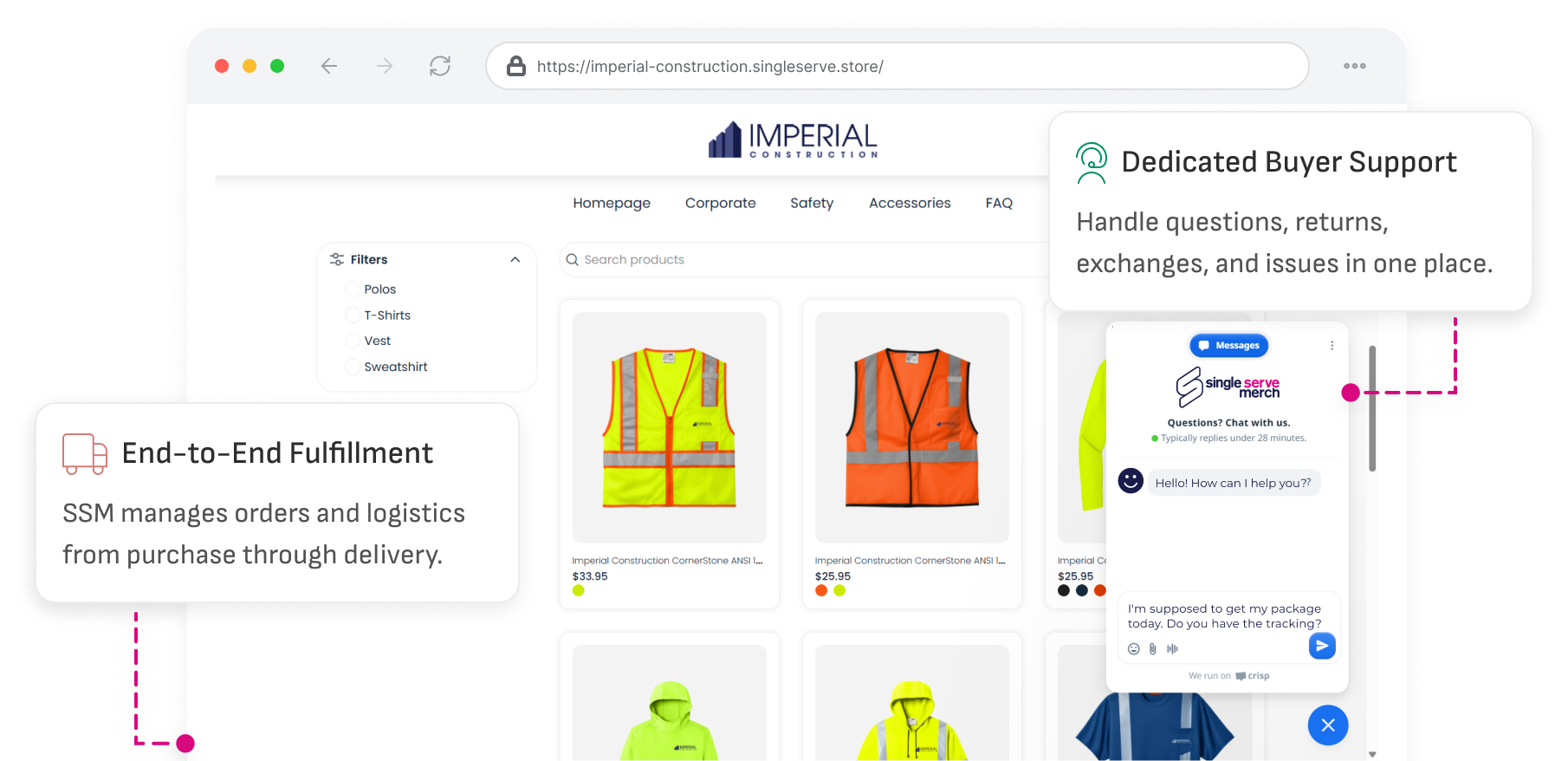This screenshot has width=1568, height=761.
Task: Select yellow swatch under orange vest
Action: 839,590
